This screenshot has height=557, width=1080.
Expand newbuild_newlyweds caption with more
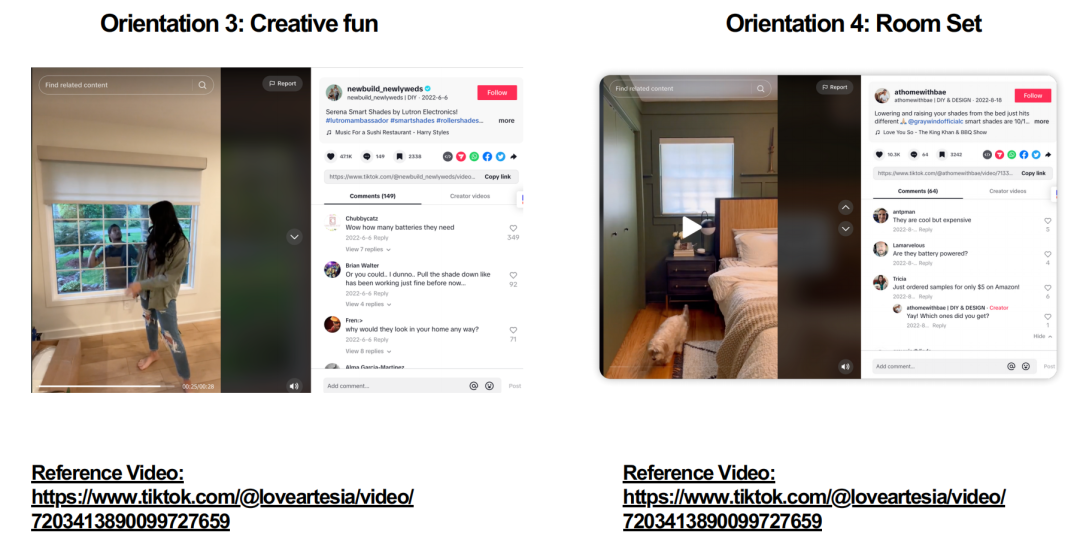506,120
